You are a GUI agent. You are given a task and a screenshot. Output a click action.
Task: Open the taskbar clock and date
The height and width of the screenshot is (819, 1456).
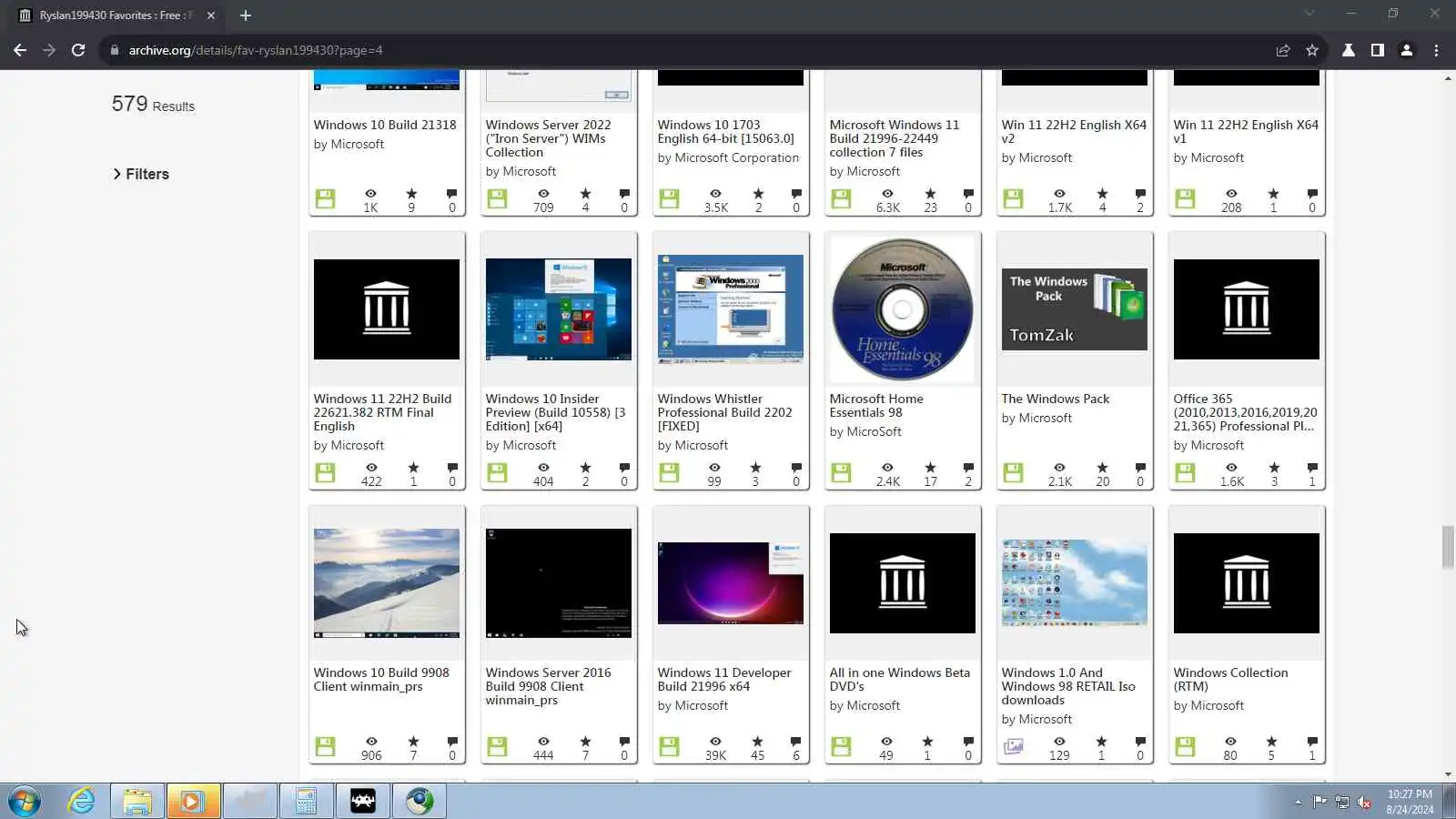click(x=1410, y=802)
